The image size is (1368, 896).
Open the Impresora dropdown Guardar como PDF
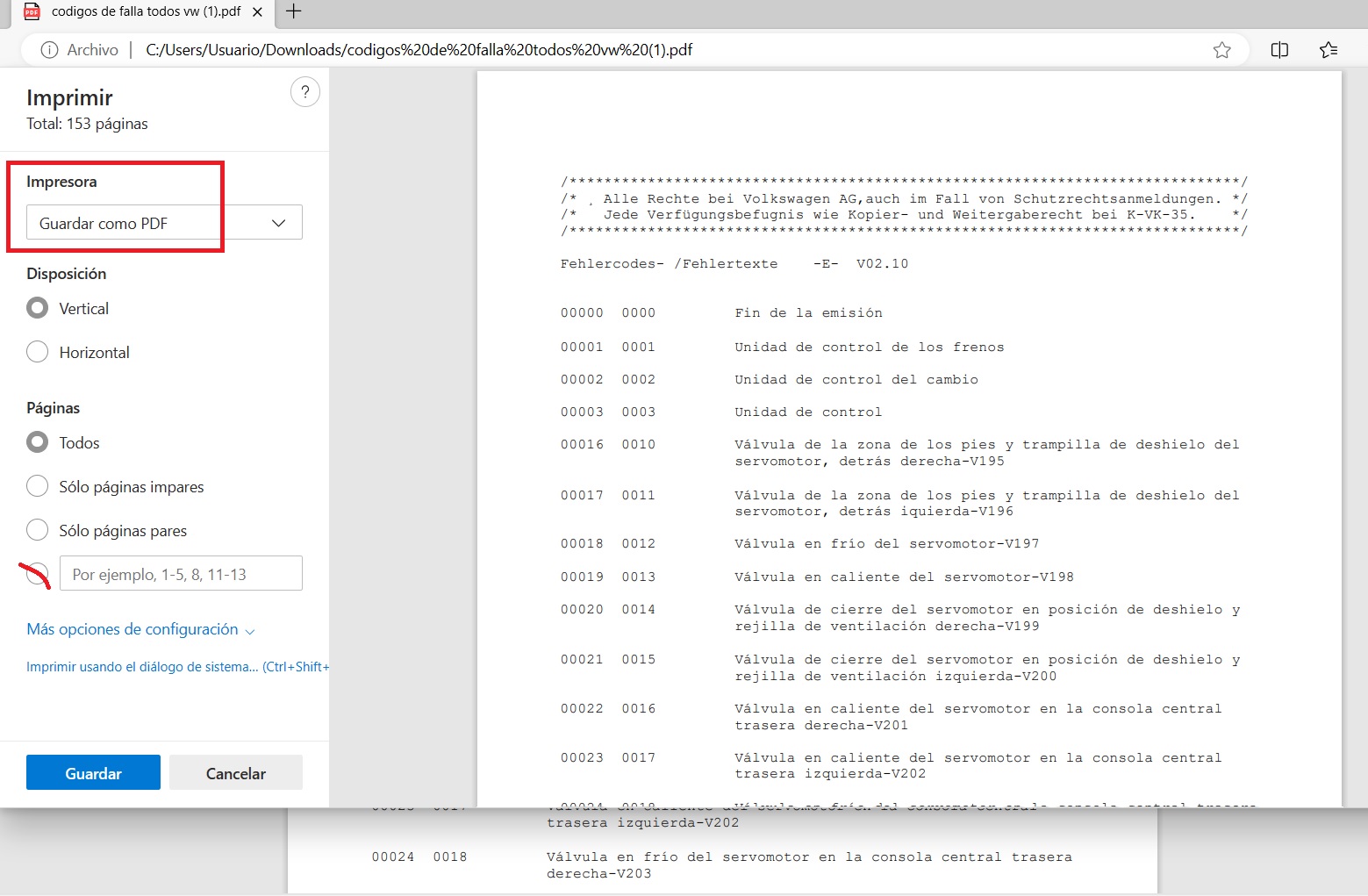pos(164,222)
